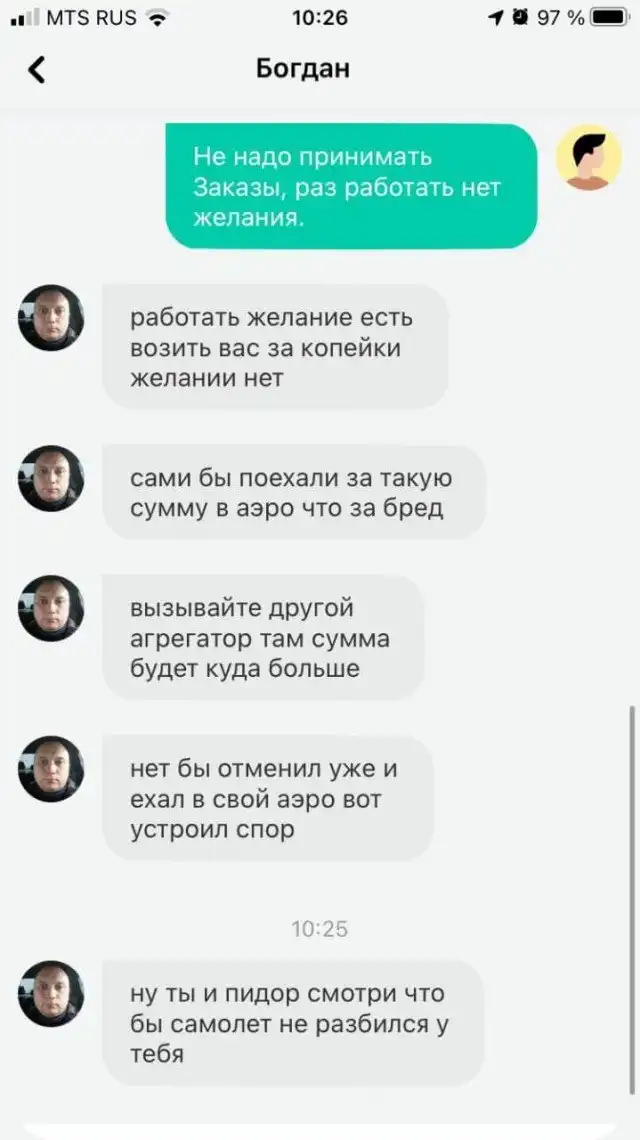The width and height of the screenshot is (640, 1140).
Task: Select the message "работать желание есть возить вас"
Action: pos(275,347)
